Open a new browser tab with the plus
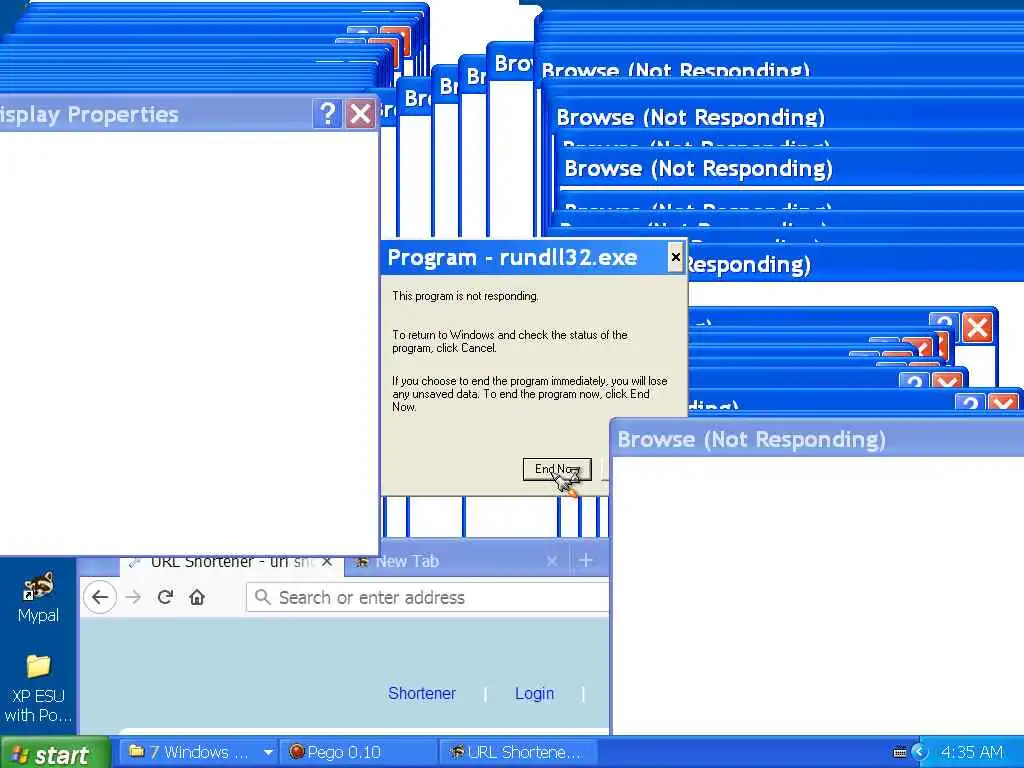 pyautogui.click(x=586, y=560)
